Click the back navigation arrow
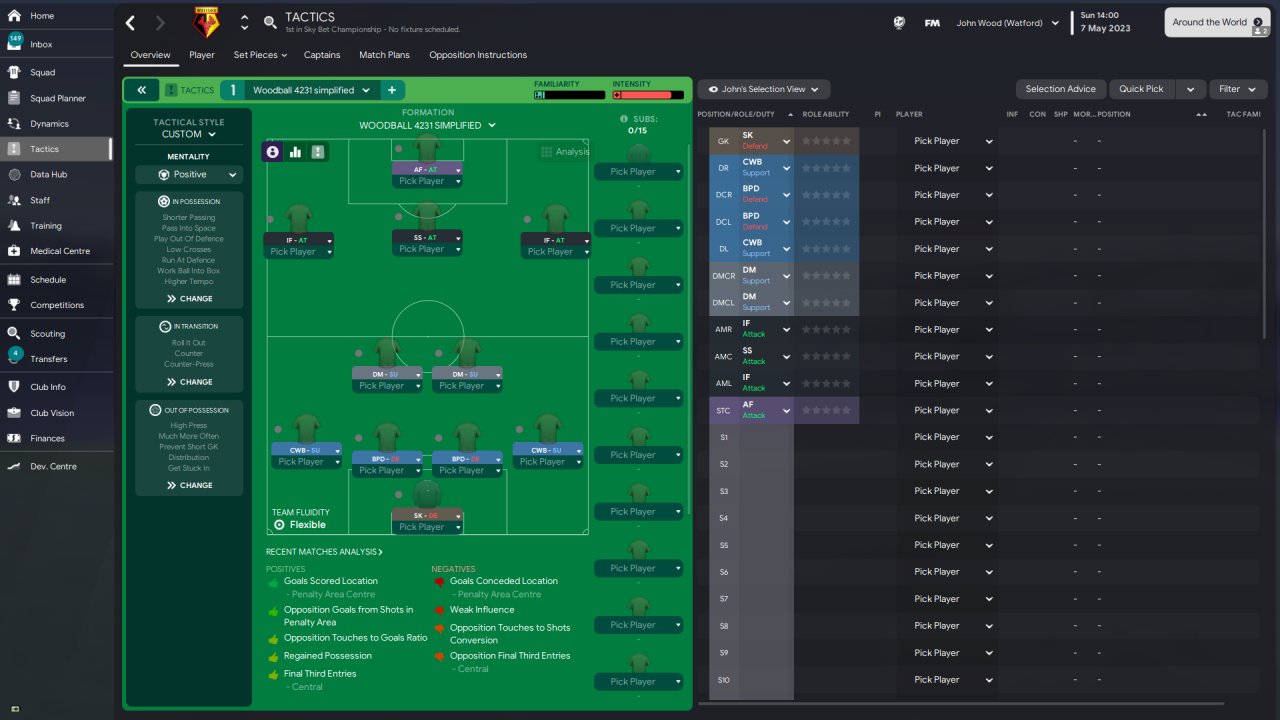This screenshot has width=1280, height=720. point(131,22)
